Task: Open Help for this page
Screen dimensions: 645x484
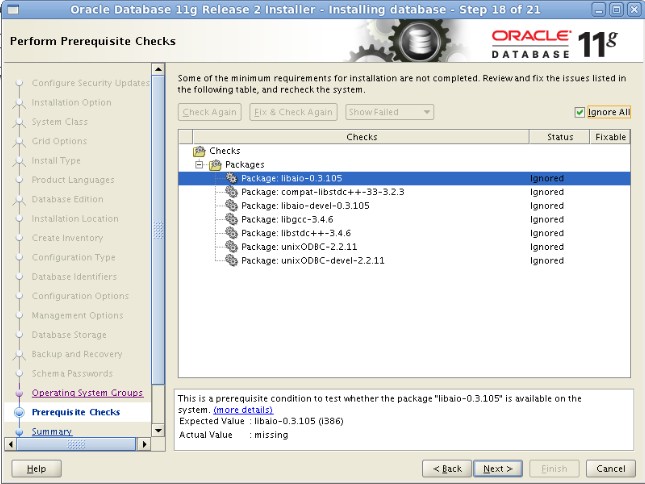Action: point(37,469)
